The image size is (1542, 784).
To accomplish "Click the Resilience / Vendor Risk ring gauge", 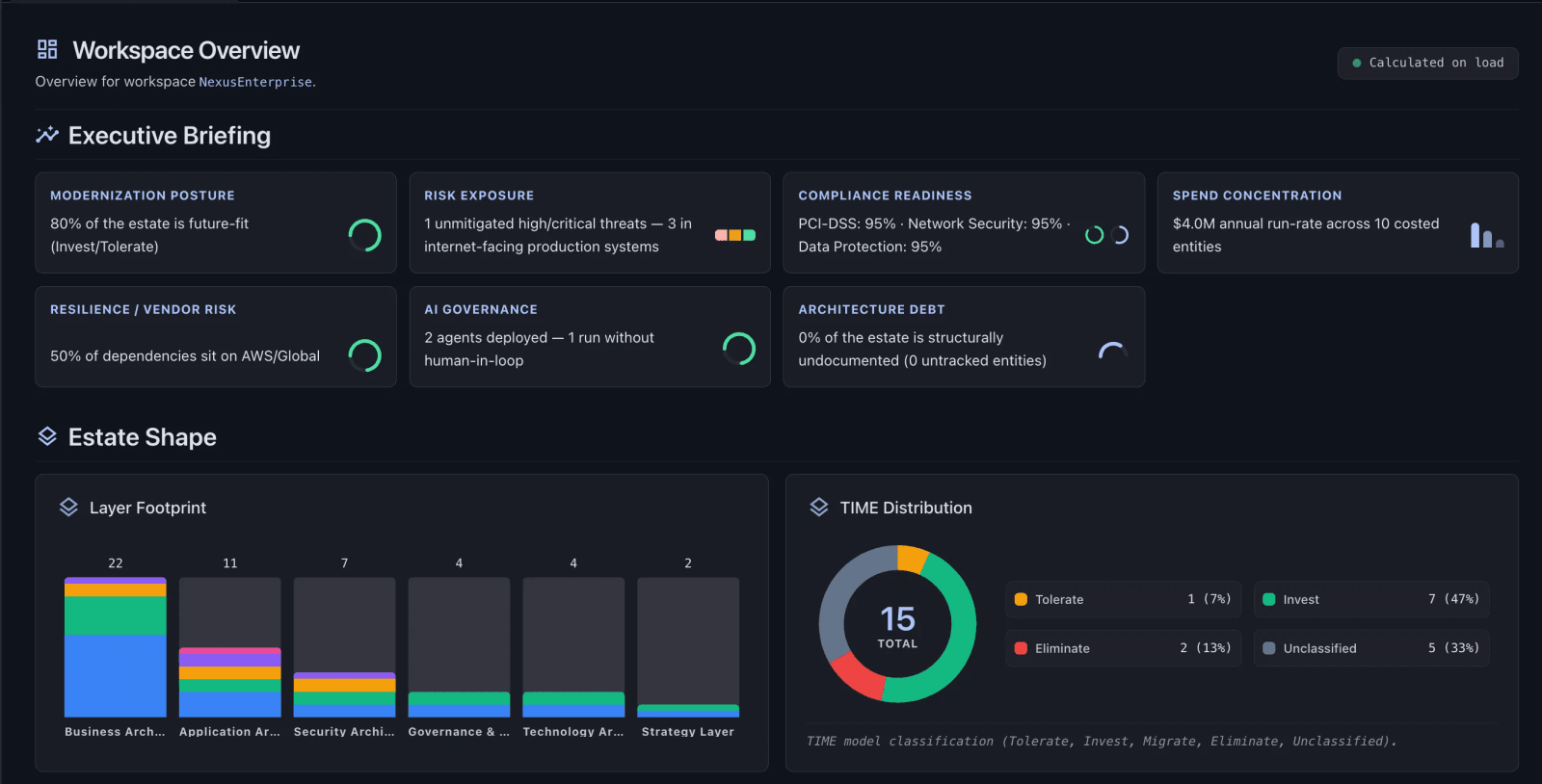I will pyautogui.click(x=364, y=355).
